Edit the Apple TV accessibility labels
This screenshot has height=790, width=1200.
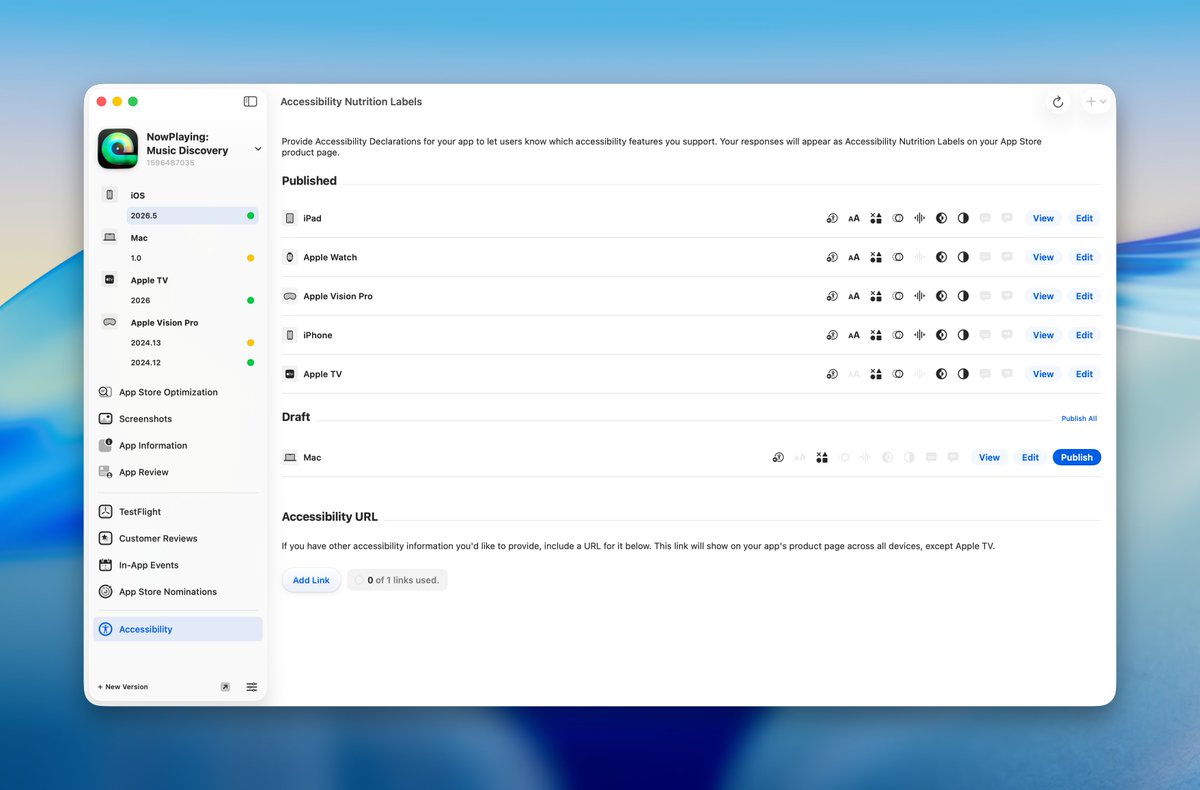tap(1084, 374)
